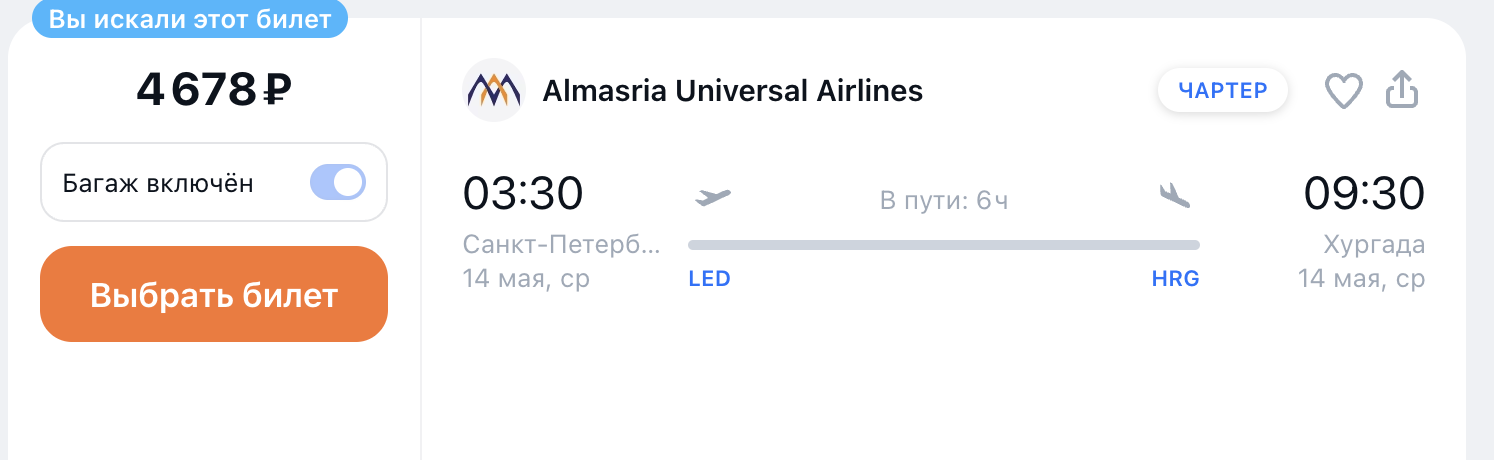Share this ticket via share icon
1494x460 pixels.
(x=1402, y=91)
